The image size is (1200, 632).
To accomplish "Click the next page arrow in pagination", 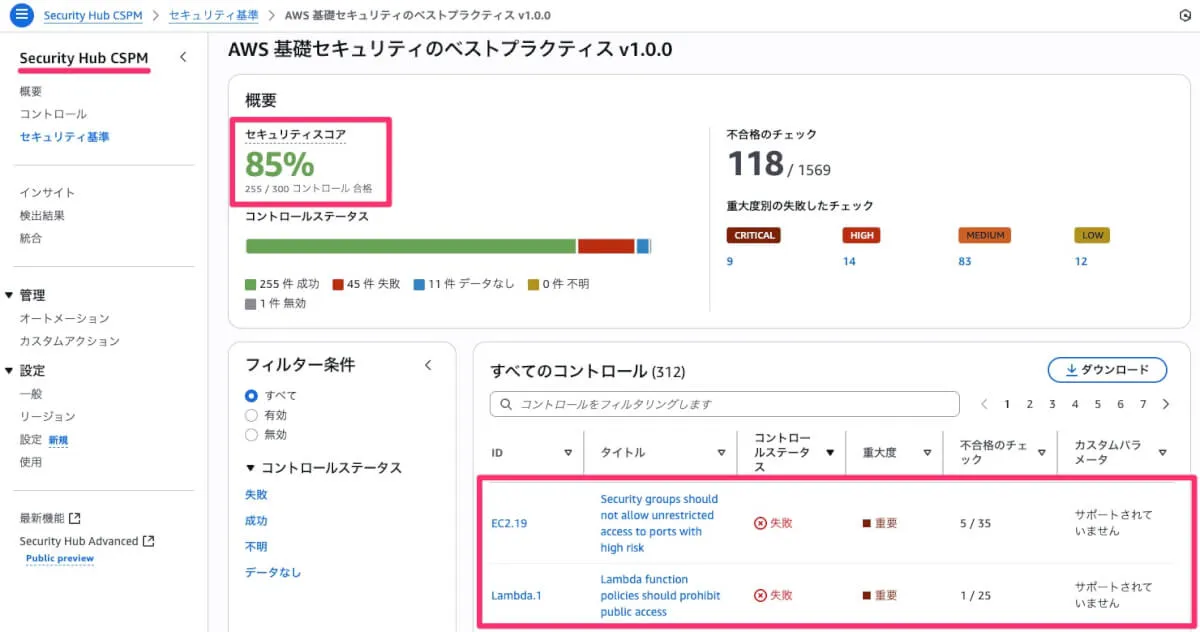I will point(1166,404).
